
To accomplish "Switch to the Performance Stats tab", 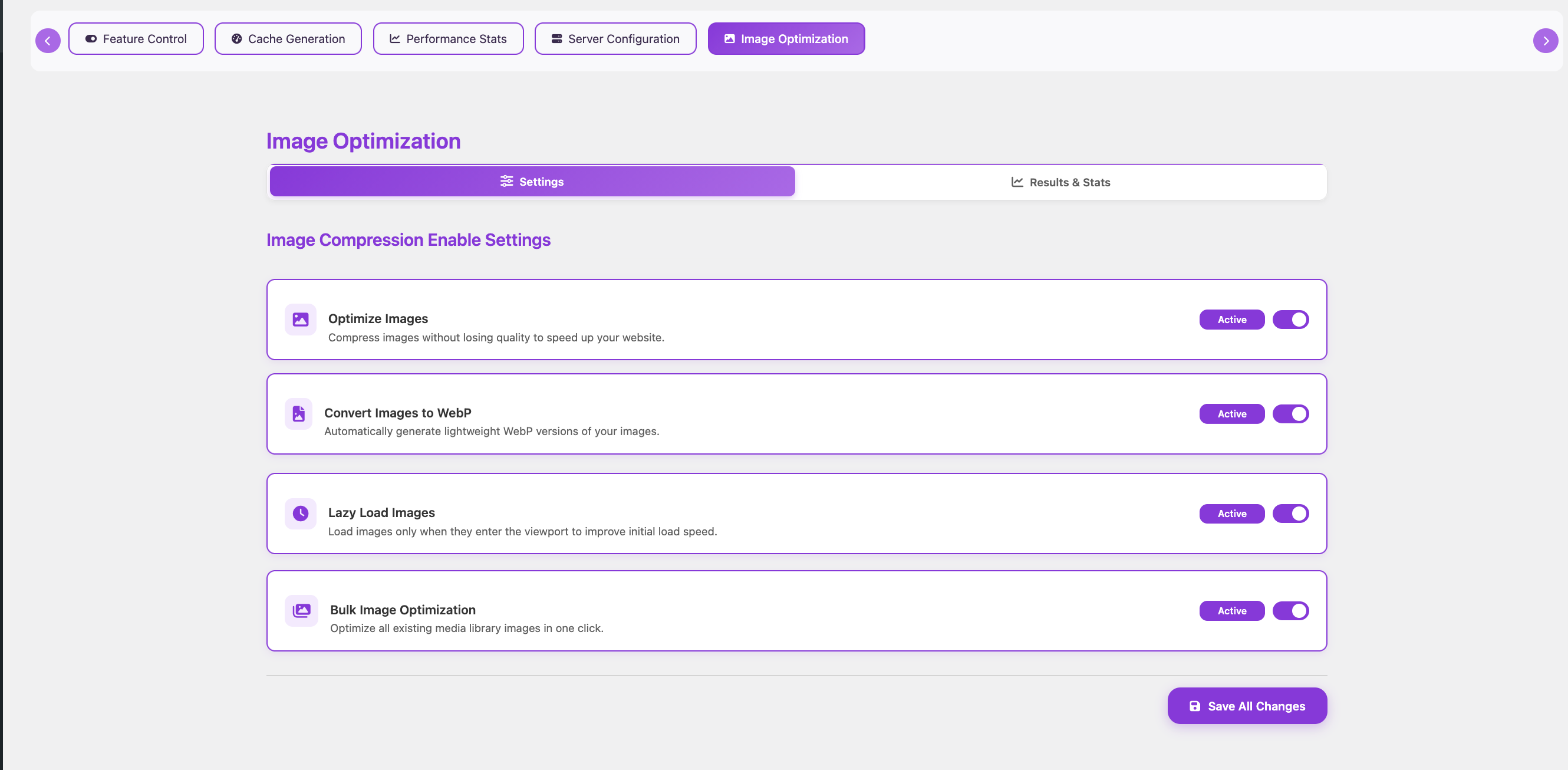I will 448,39.
